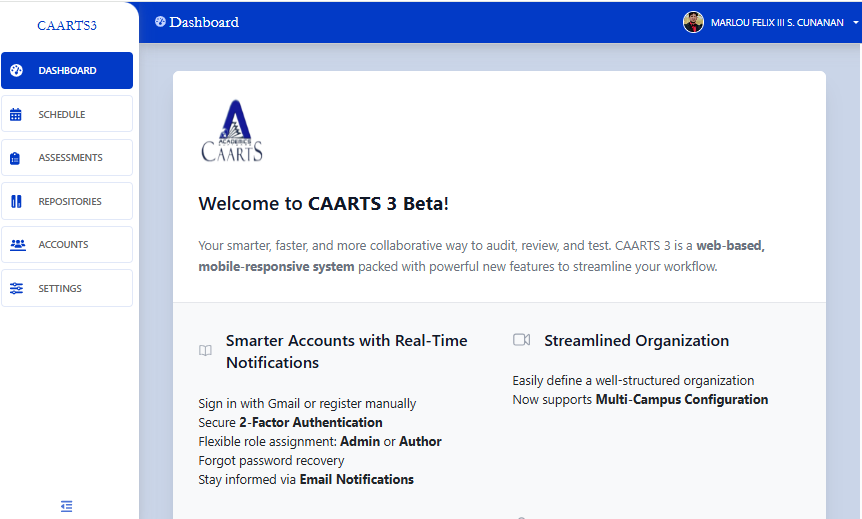The width and height of the screenshot is (862, 519).
Task: Click the Accounts people icon
Action: click(x=17, y=245)
